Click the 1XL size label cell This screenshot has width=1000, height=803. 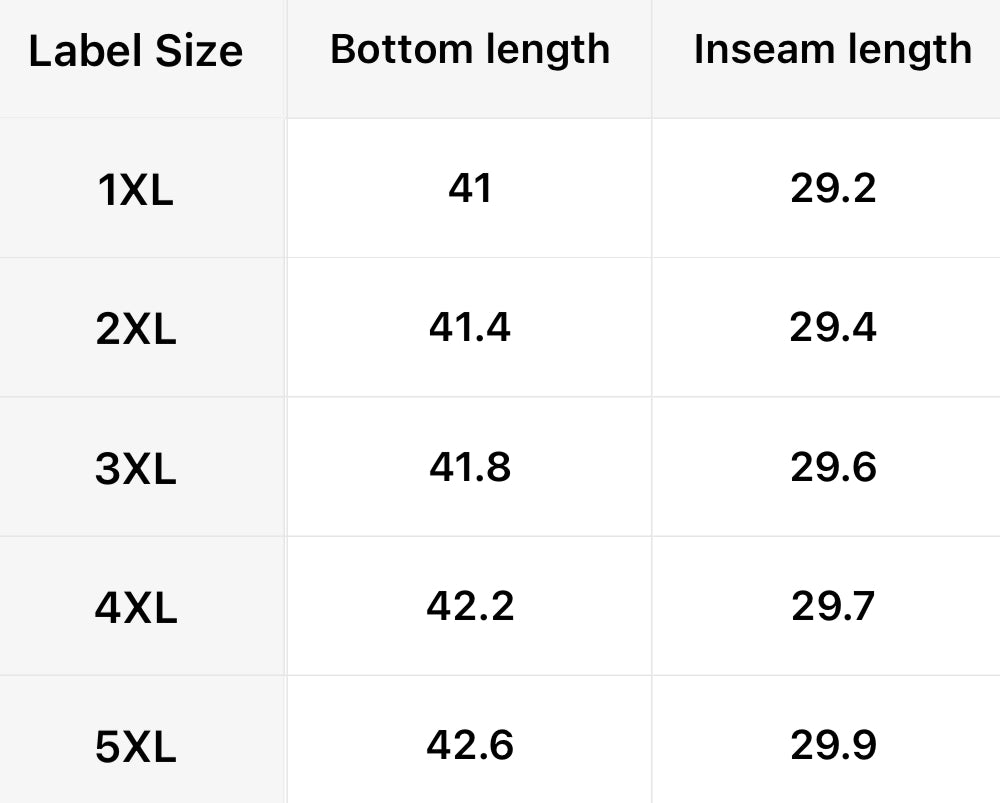pyautogui.click(x=136, y=189)
